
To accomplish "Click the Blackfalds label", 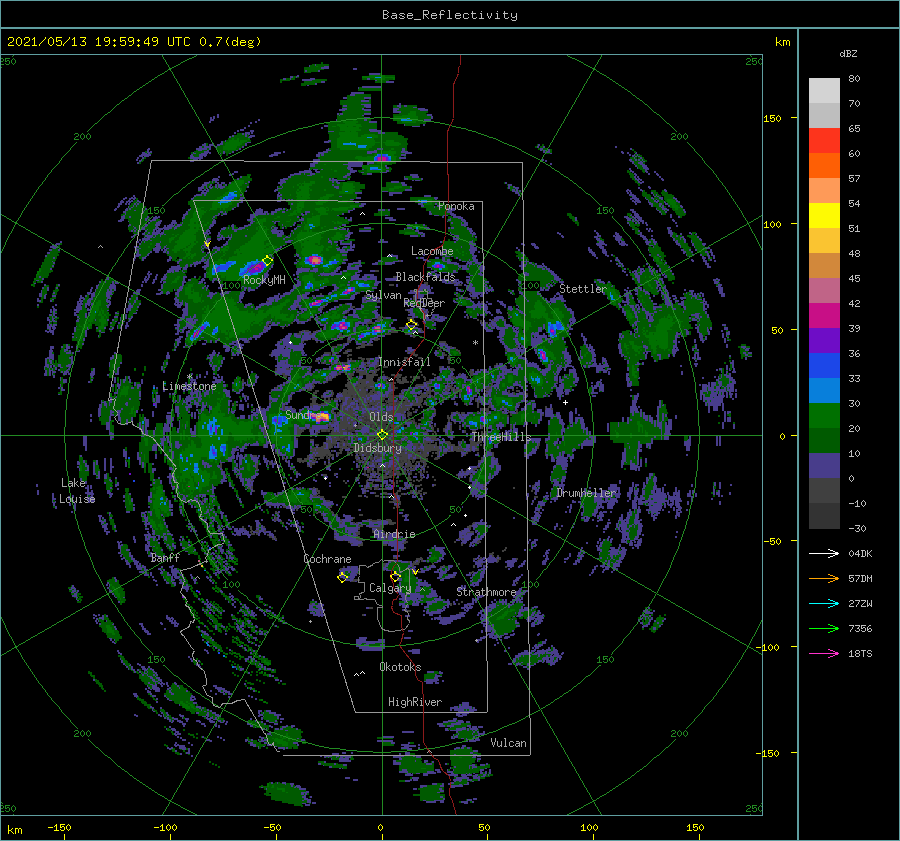I will click(x=425, y=277).
